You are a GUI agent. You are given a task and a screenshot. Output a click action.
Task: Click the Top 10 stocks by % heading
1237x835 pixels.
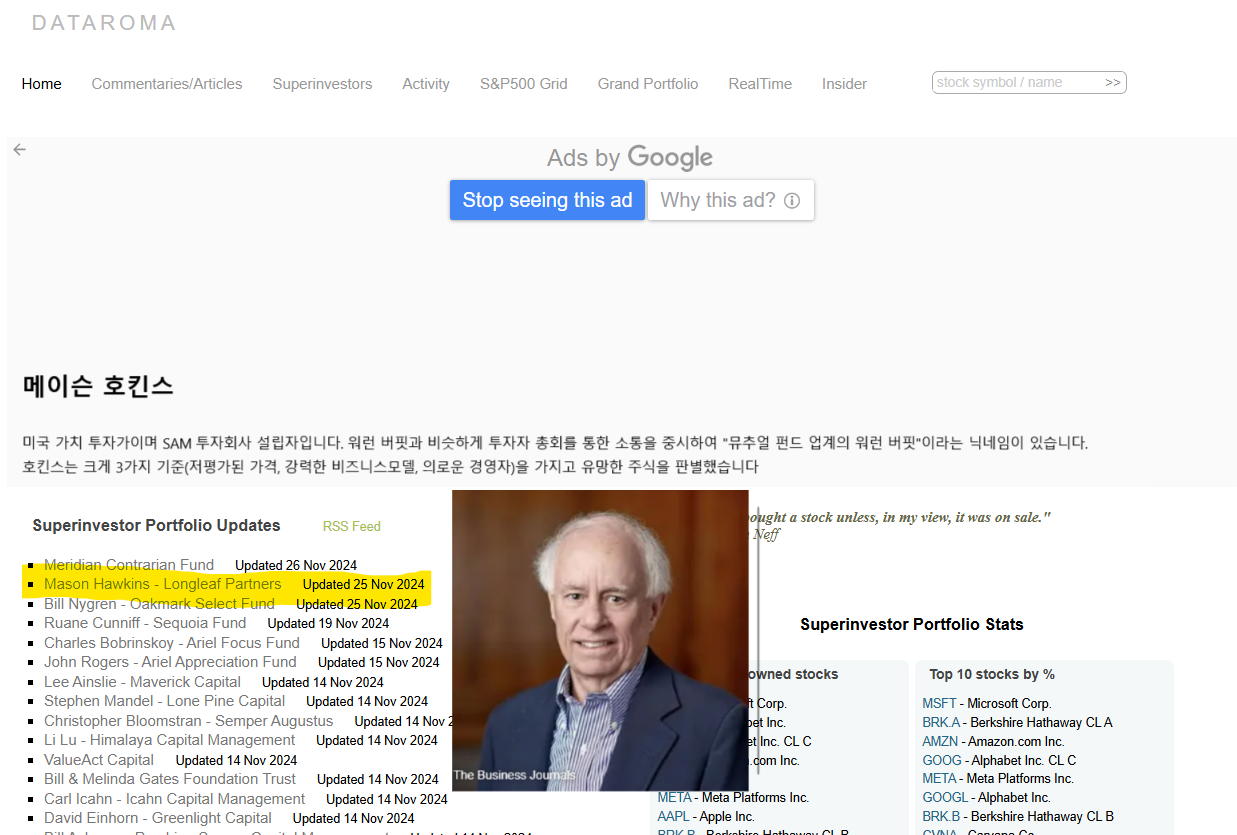coord(992,675)
